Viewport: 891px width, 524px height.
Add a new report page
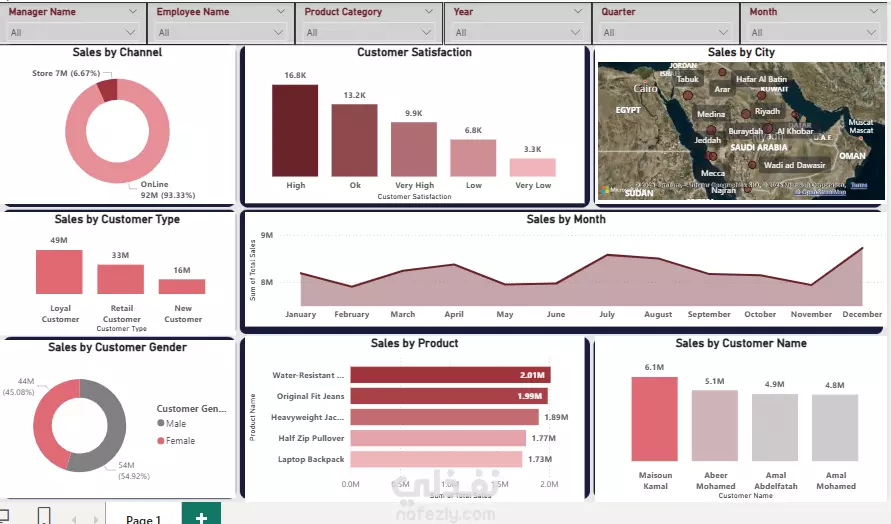(201, 514)
